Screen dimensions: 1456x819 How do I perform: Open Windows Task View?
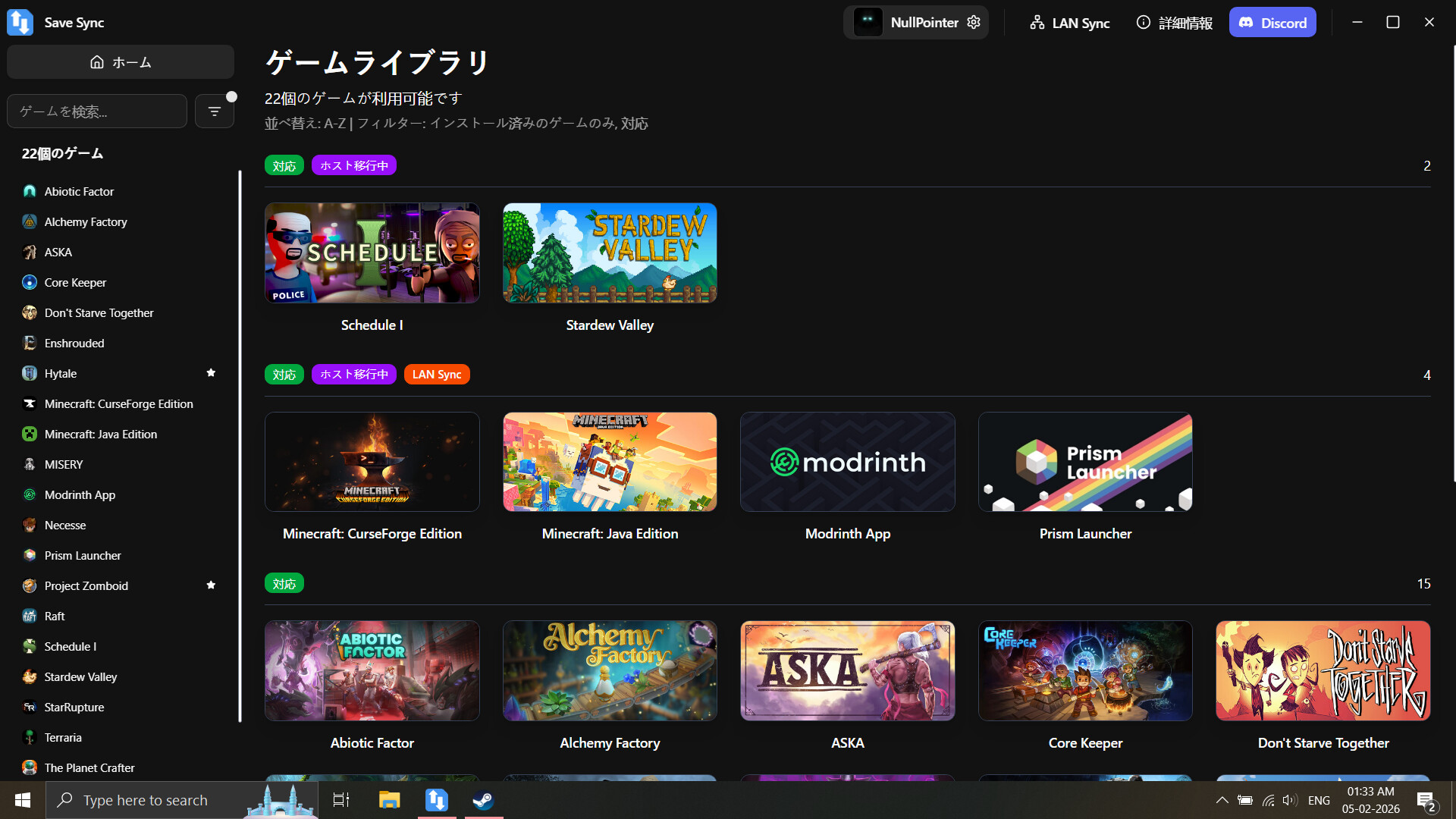(341, 800)
